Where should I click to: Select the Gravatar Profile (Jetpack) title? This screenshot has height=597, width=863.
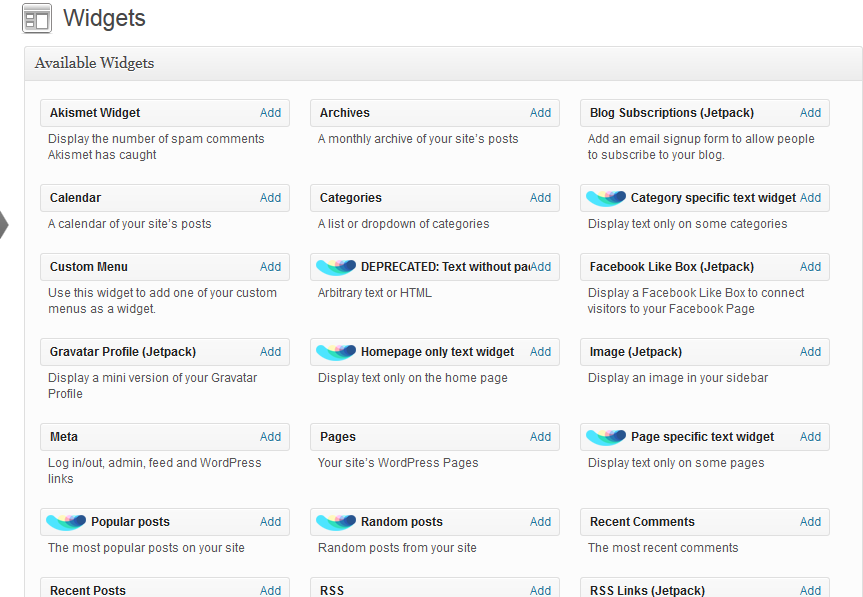pos(123,352)
